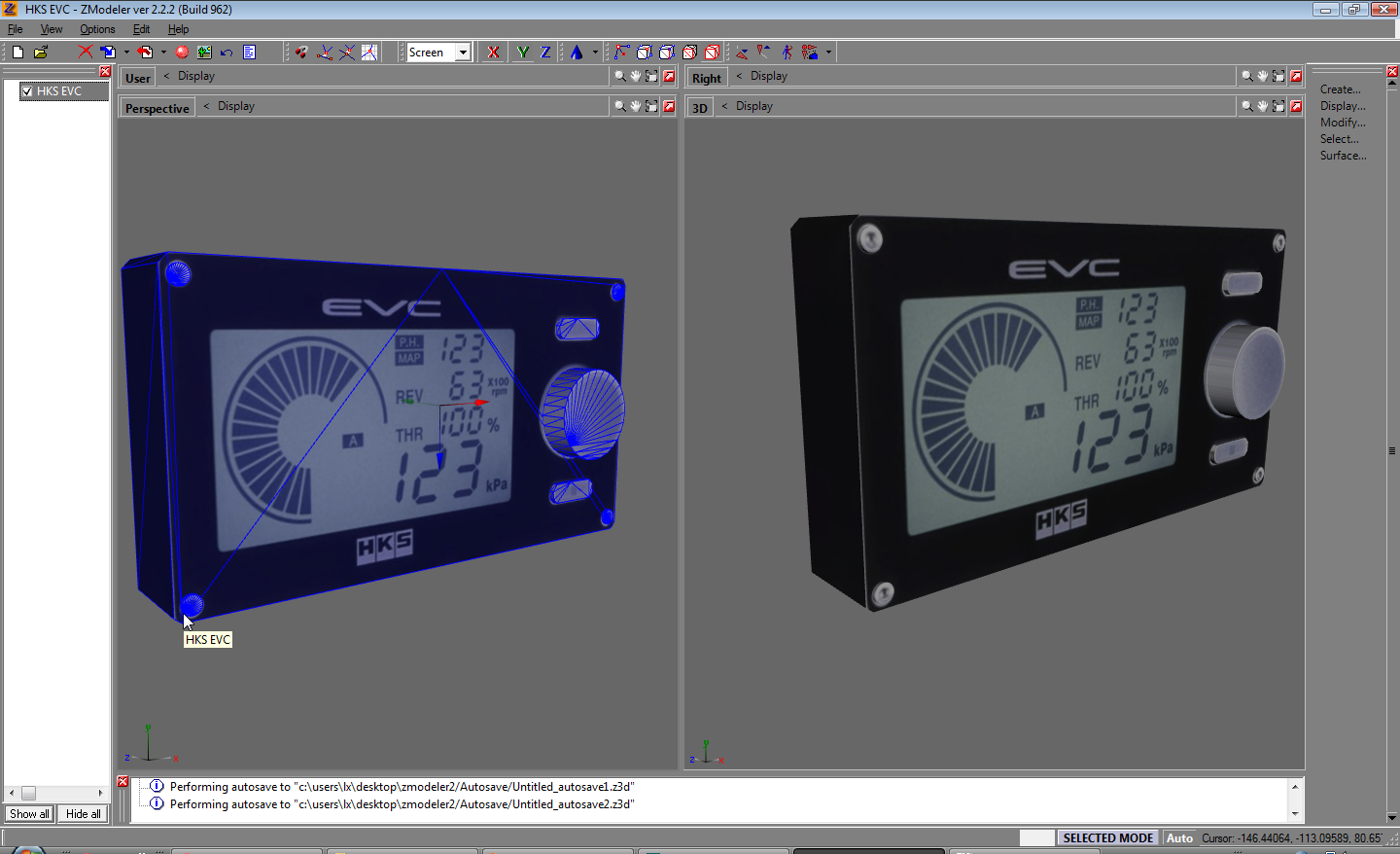The height and width of the screenshot is (854, 1400).
Task: Click the fit-to-view icon in Perspective viewport
Action: coord(651,106)
